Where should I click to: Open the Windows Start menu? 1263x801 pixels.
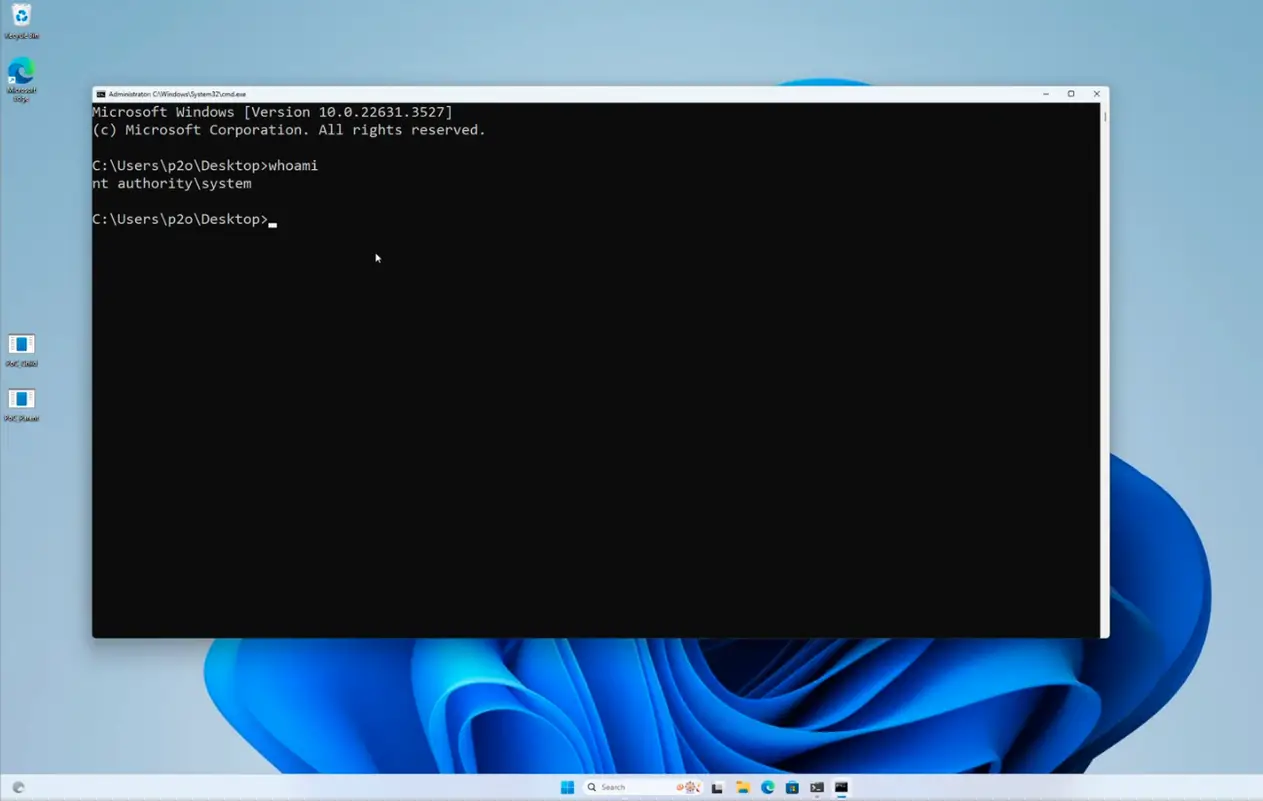(567, 787)
